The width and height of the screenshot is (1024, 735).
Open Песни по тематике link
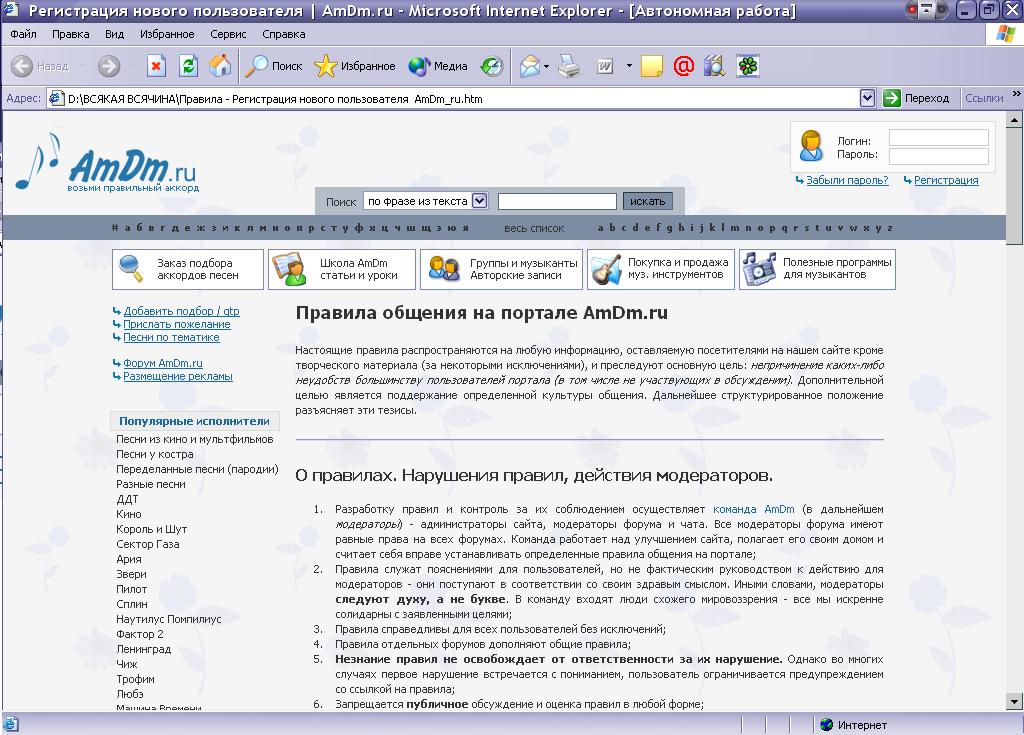(x=171, y=337)
